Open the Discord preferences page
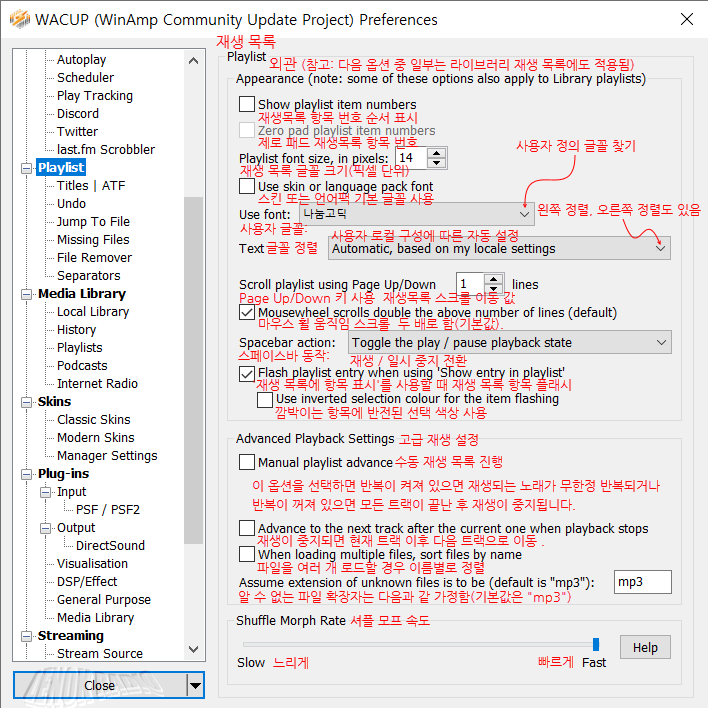Viewport: 708px width, 708px height. [x=78, y=114]
